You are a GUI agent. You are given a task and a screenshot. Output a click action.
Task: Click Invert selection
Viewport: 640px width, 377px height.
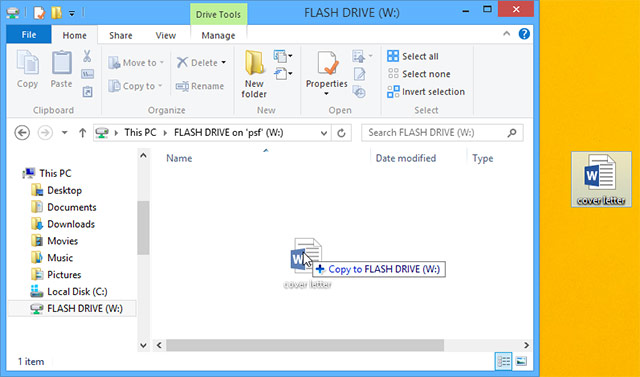click(x=426, y=92)
